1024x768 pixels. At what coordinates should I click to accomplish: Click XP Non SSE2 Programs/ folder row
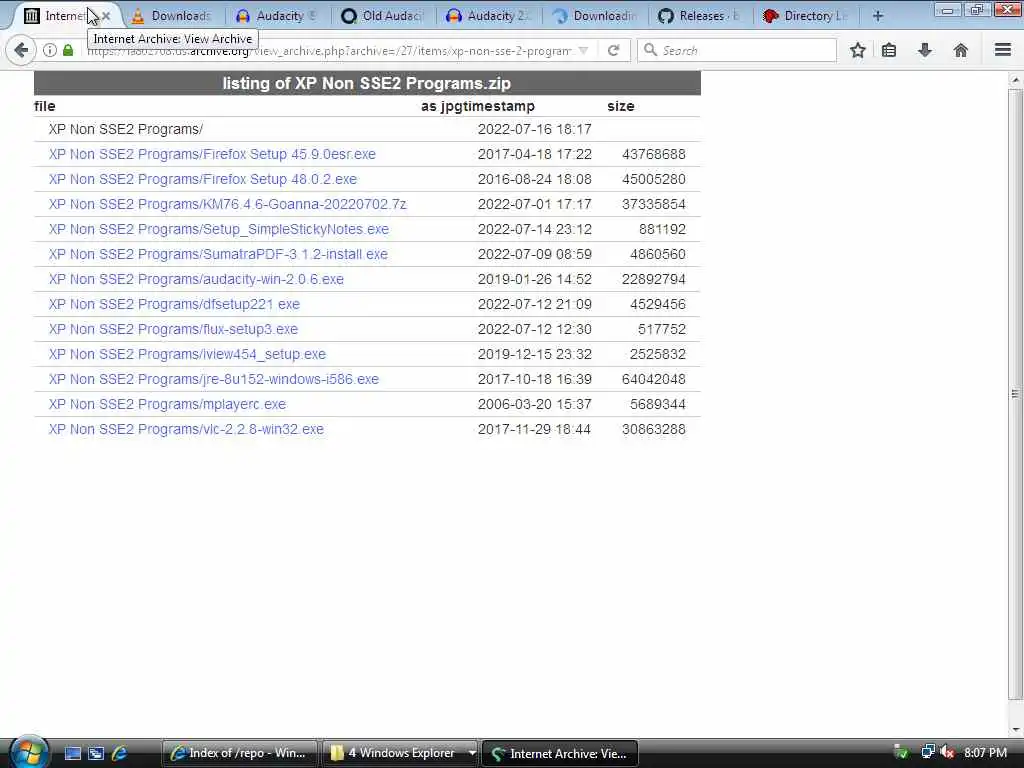tap(367, 129)
